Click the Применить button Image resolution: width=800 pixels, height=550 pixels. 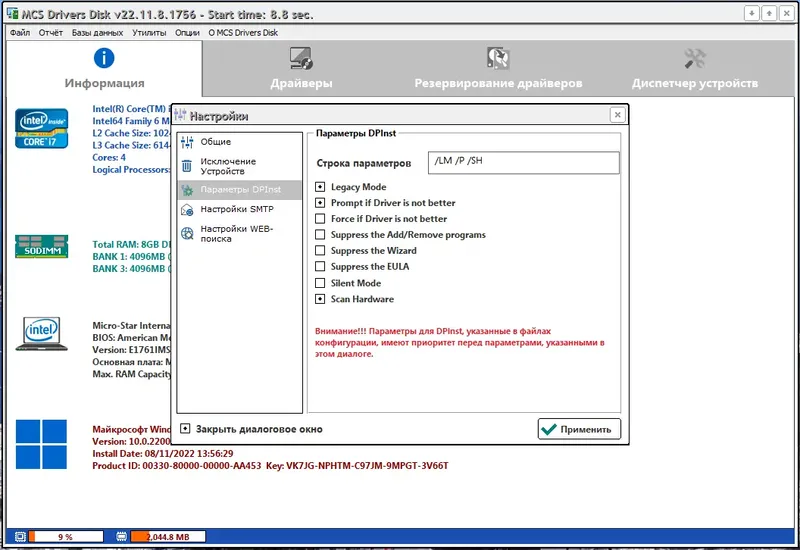point(579,429)
